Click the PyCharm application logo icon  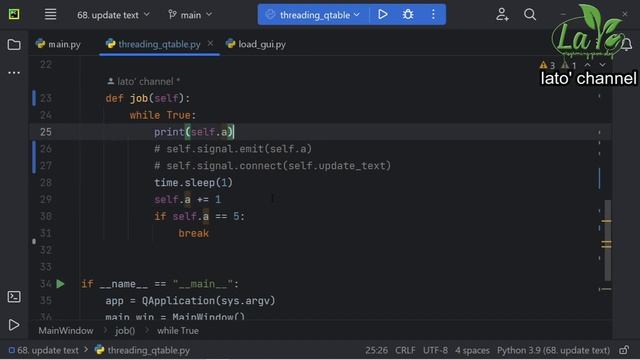[x=14, y=14]
